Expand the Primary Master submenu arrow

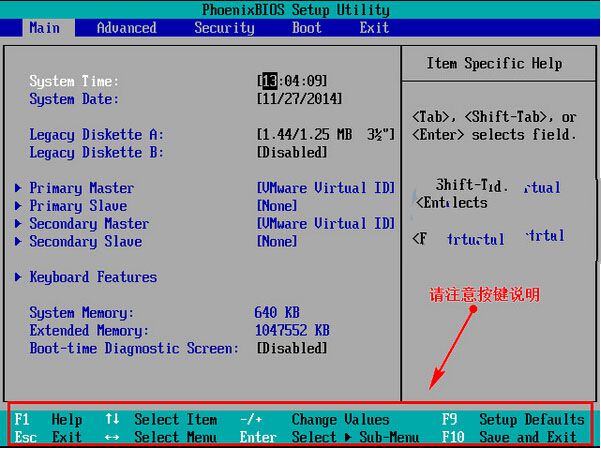point(18,188)
